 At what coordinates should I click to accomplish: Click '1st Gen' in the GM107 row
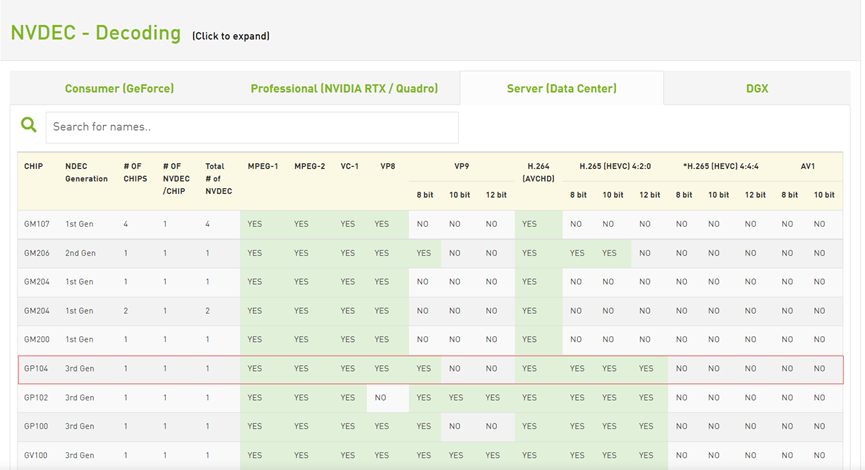[79, 224]
